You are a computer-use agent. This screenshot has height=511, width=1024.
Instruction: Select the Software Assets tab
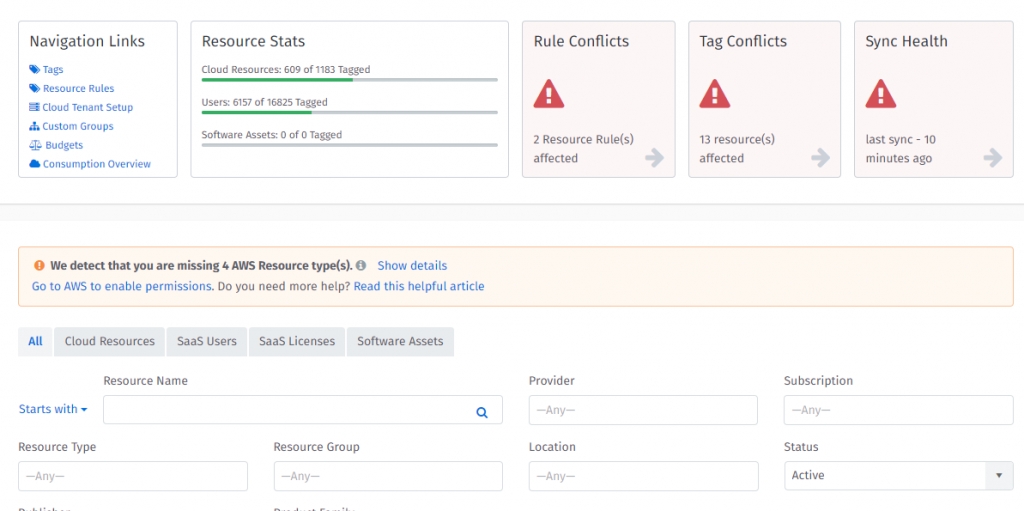[400, 341]
